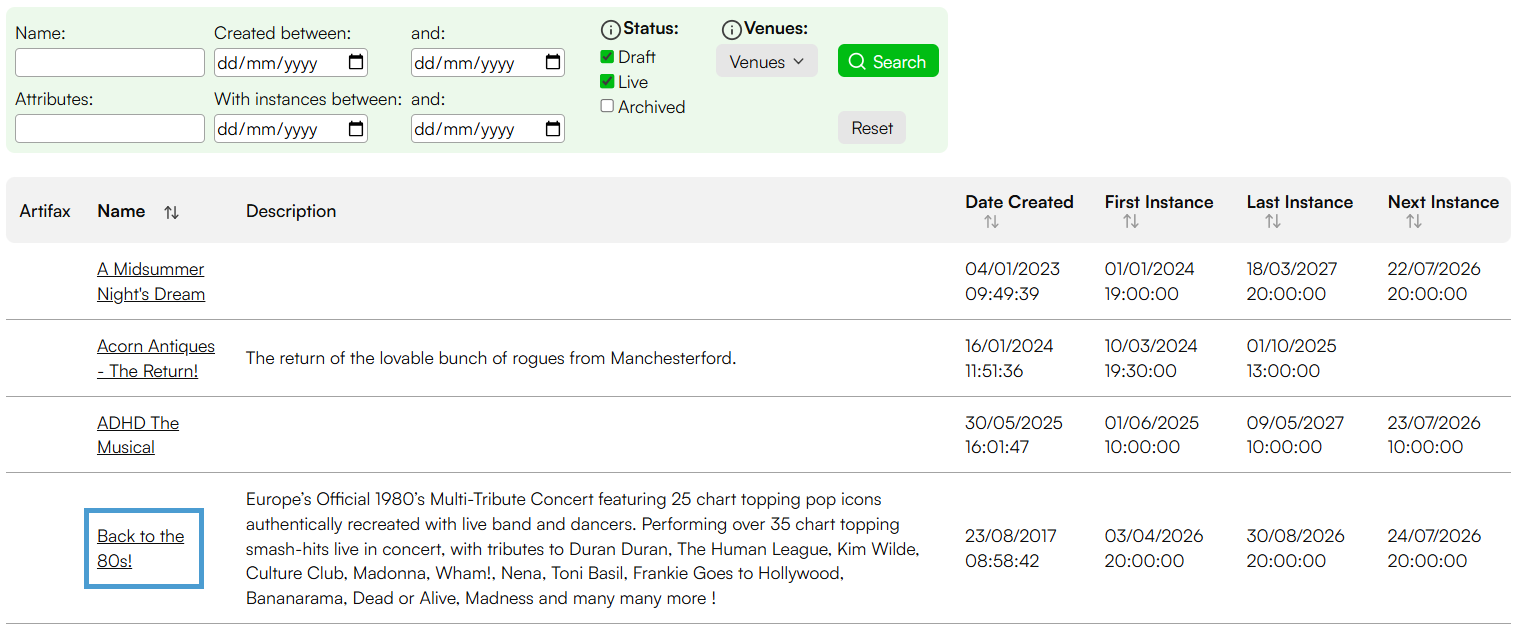The width and height of the screenshot is (1526, 632).
Task: Sort by Next Instance arrows icon
Action: point(1414,222)
